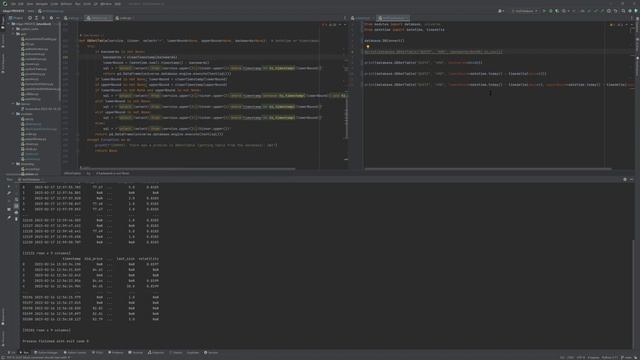The width and height of the screenshot is (640, 360).
Task: Open the File menu
Action: [13, 4]
